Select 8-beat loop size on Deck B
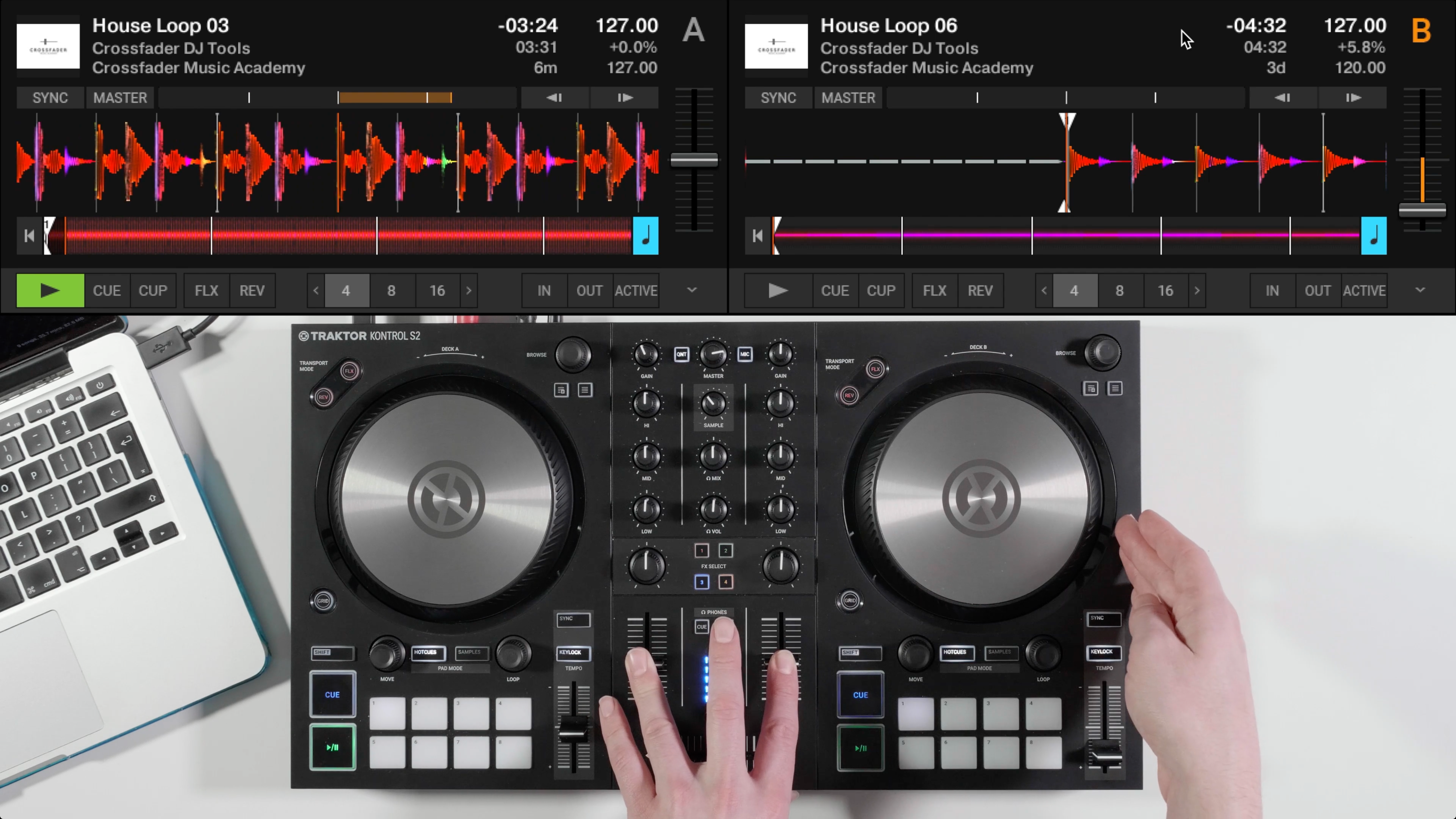Viewport: 1456px width, 819px height. point(1119,291)
